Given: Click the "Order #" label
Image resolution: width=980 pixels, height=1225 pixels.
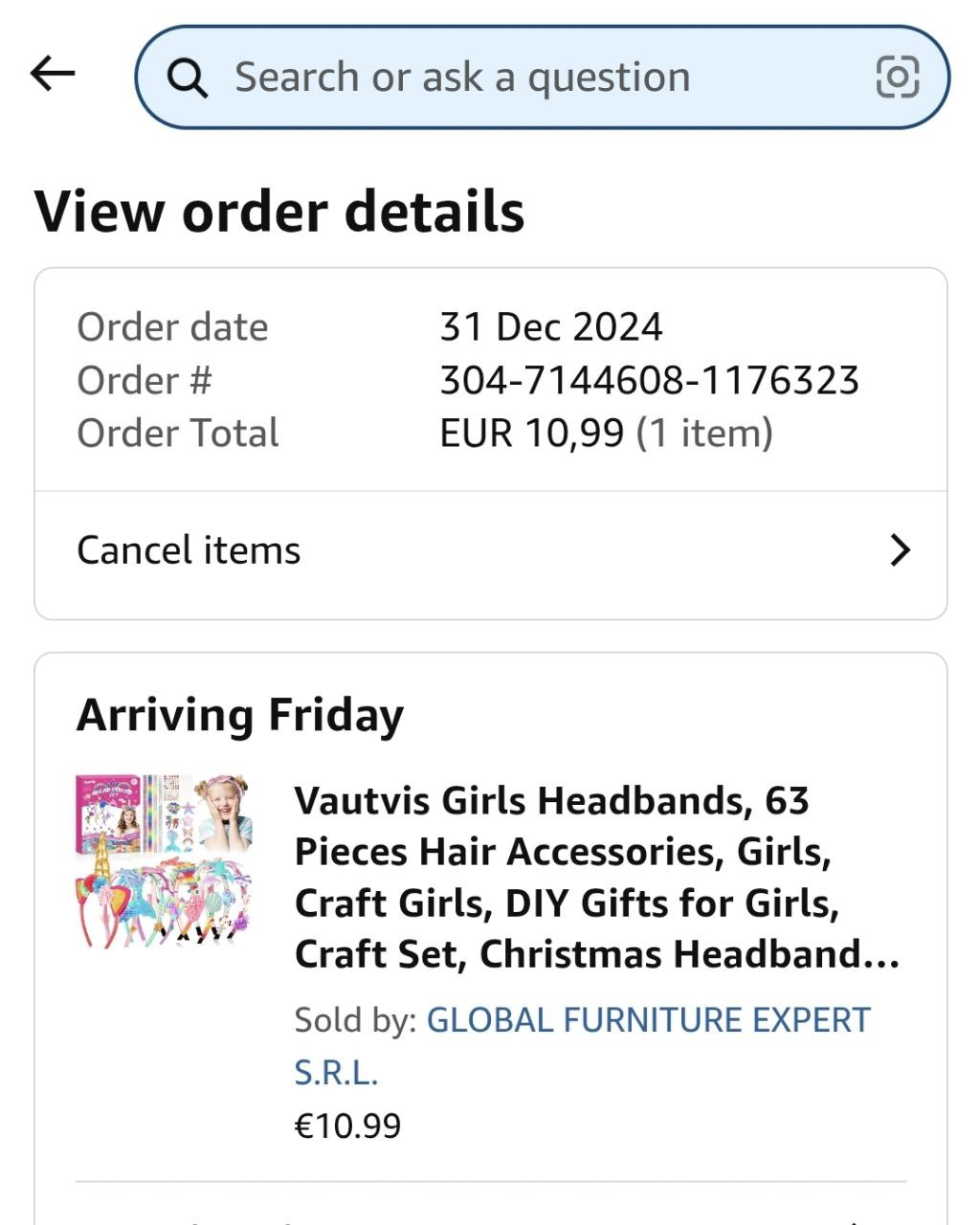Looking at the screenshot, I should click(144, 381).
